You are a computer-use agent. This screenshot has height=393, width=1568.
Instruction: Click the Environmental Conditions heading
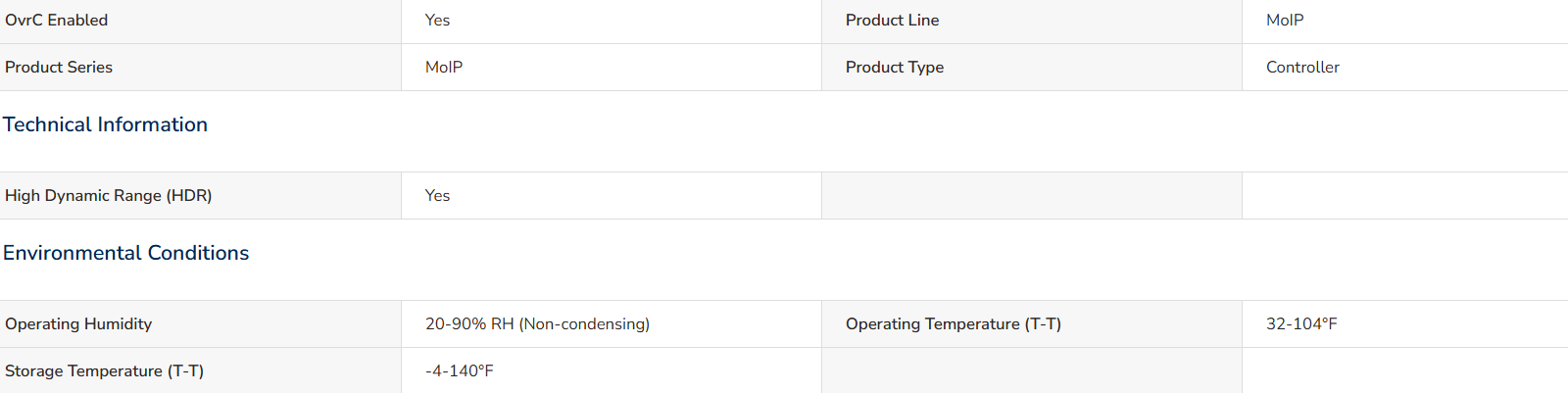125,253
